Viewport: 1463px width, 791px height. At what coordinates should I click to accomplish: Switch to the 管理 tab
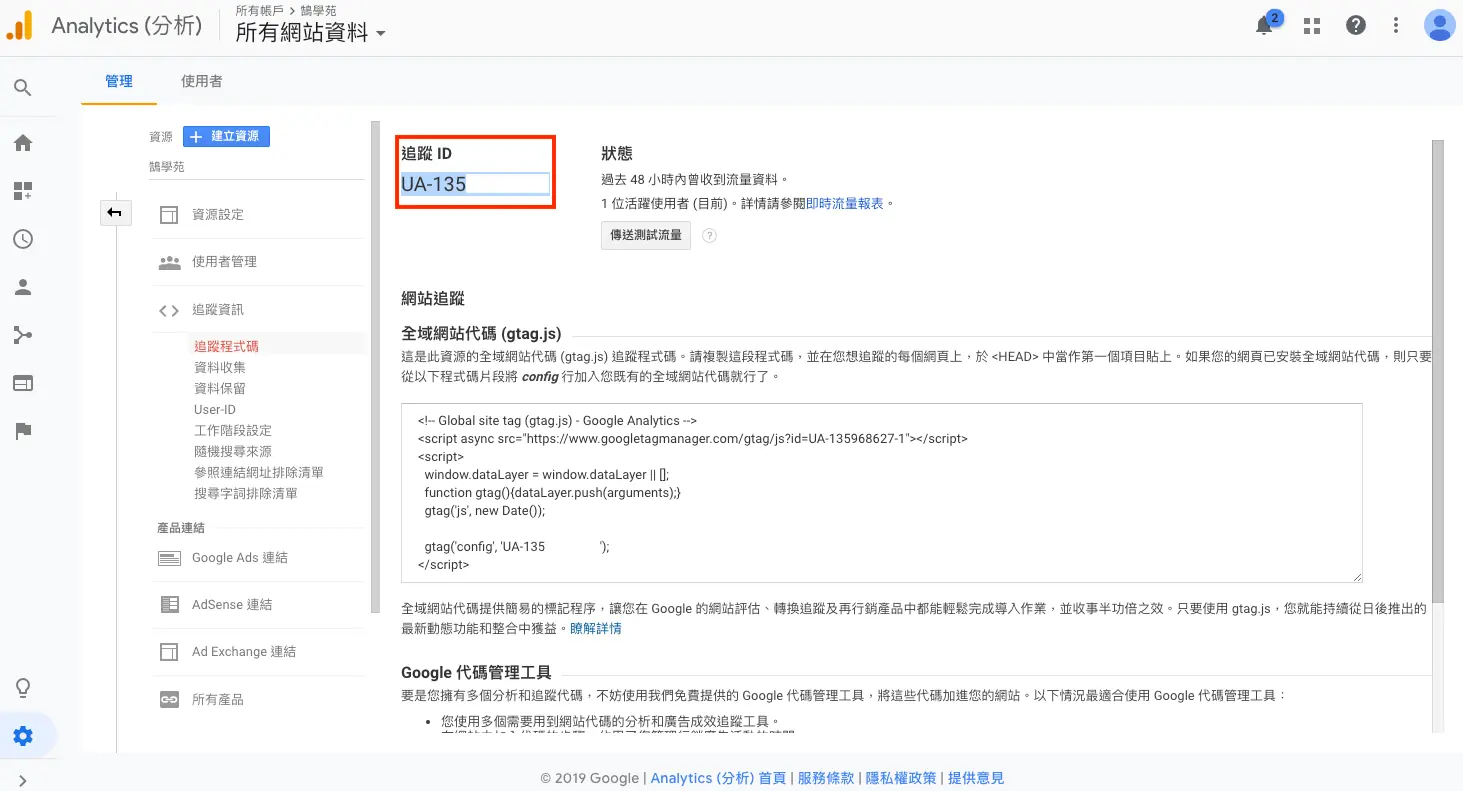pos(119,81)
